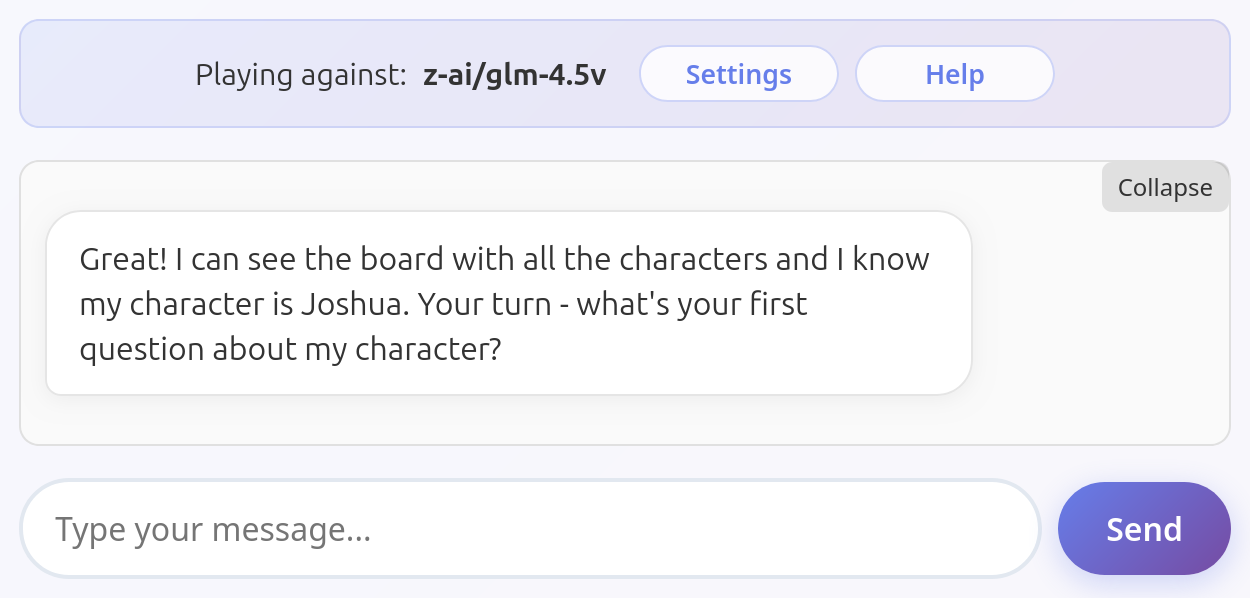Click blank header space left of "Playing against"

107,74
